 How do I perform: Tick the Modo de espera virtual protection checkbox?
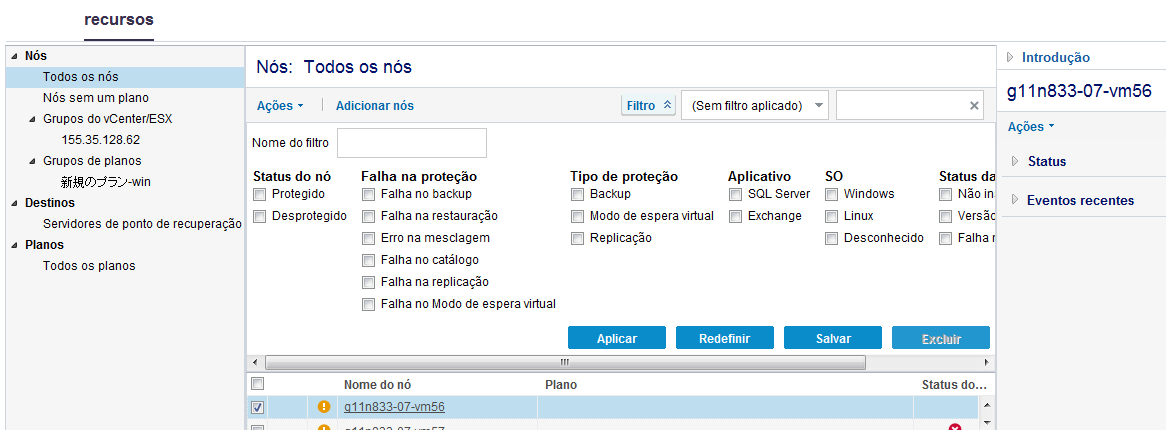click(x=577, y=216)
